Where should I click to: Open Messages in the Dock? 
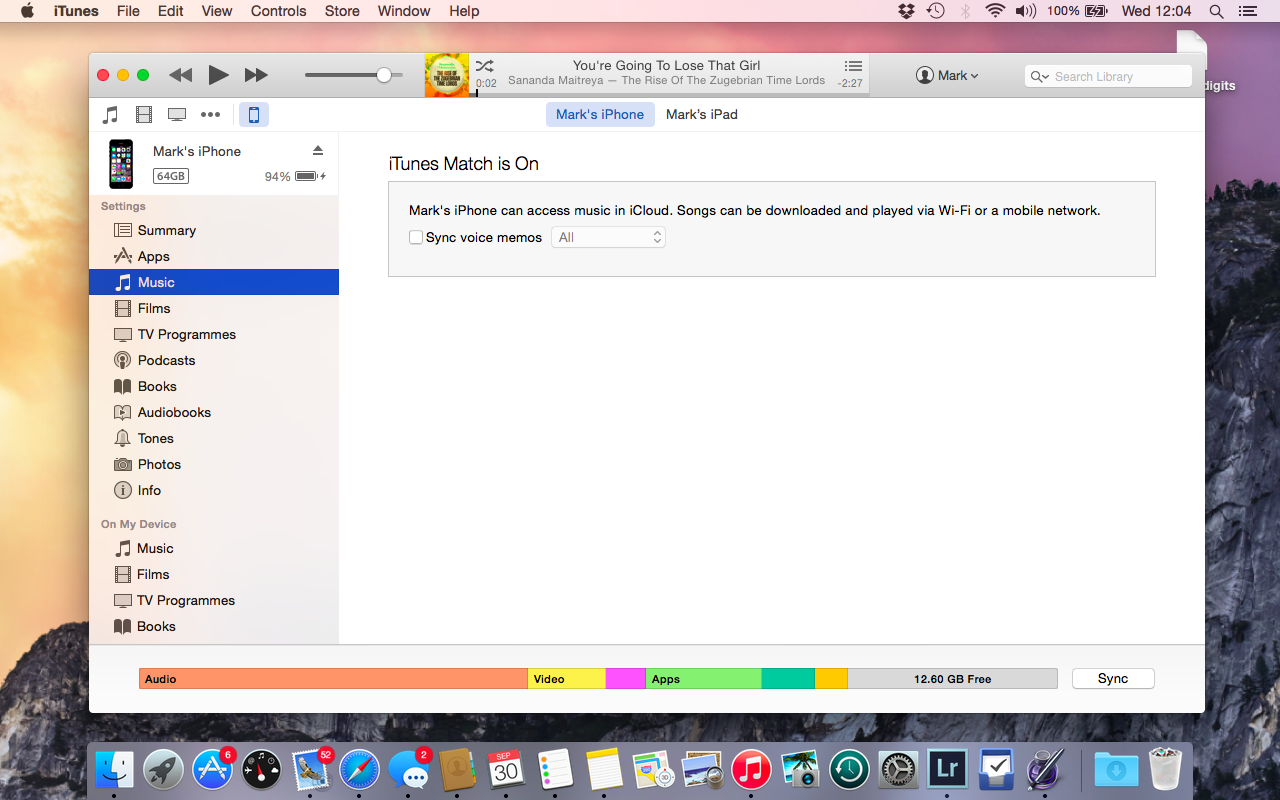coord(408,769)
